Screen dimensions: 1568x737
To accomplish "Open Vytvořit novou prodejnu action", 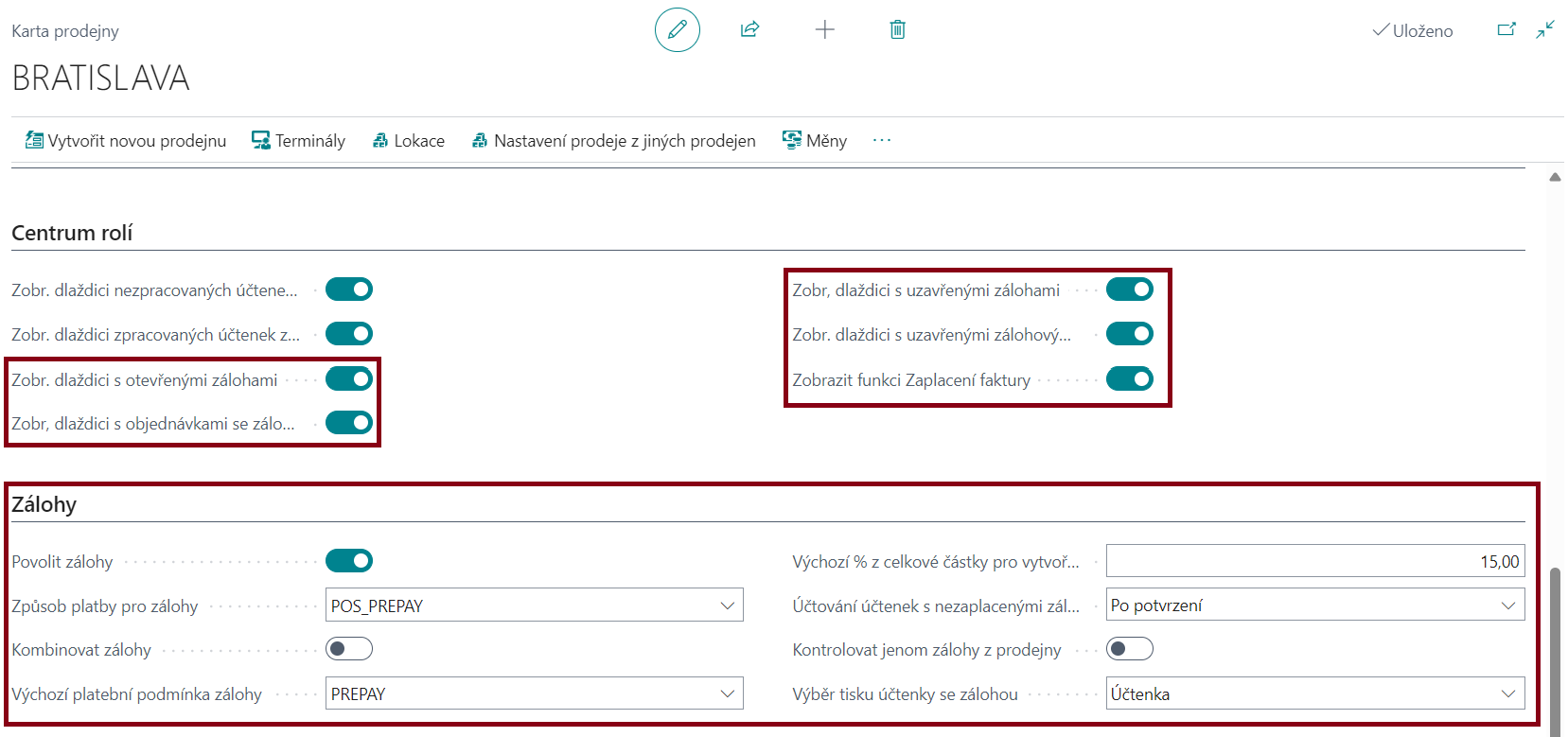I will (x=126, y=141).
